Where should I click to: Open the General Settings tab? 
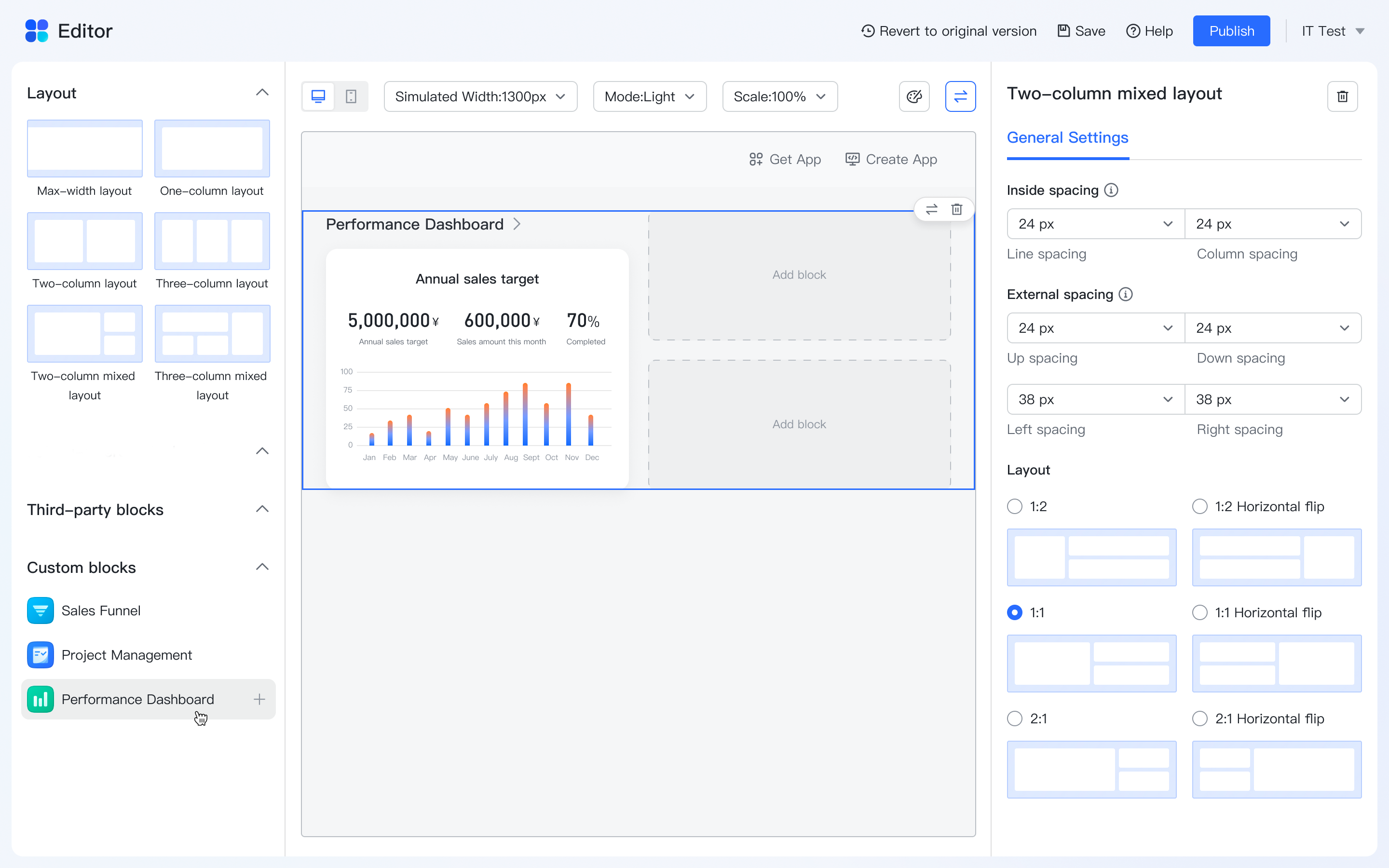[x=1067, y=138]
